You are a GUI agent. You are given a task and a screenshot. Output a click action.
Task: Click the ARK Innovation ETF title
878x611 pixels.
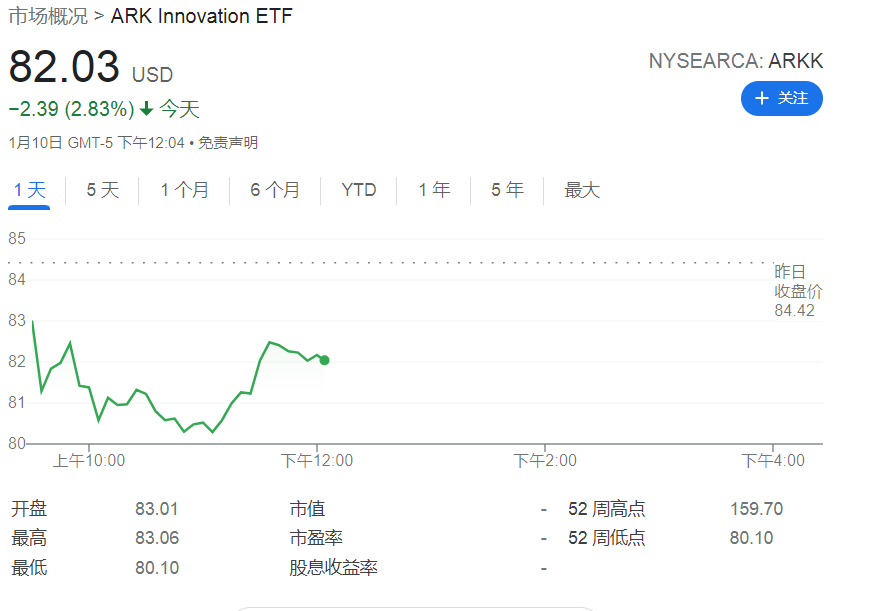point(201,17)
